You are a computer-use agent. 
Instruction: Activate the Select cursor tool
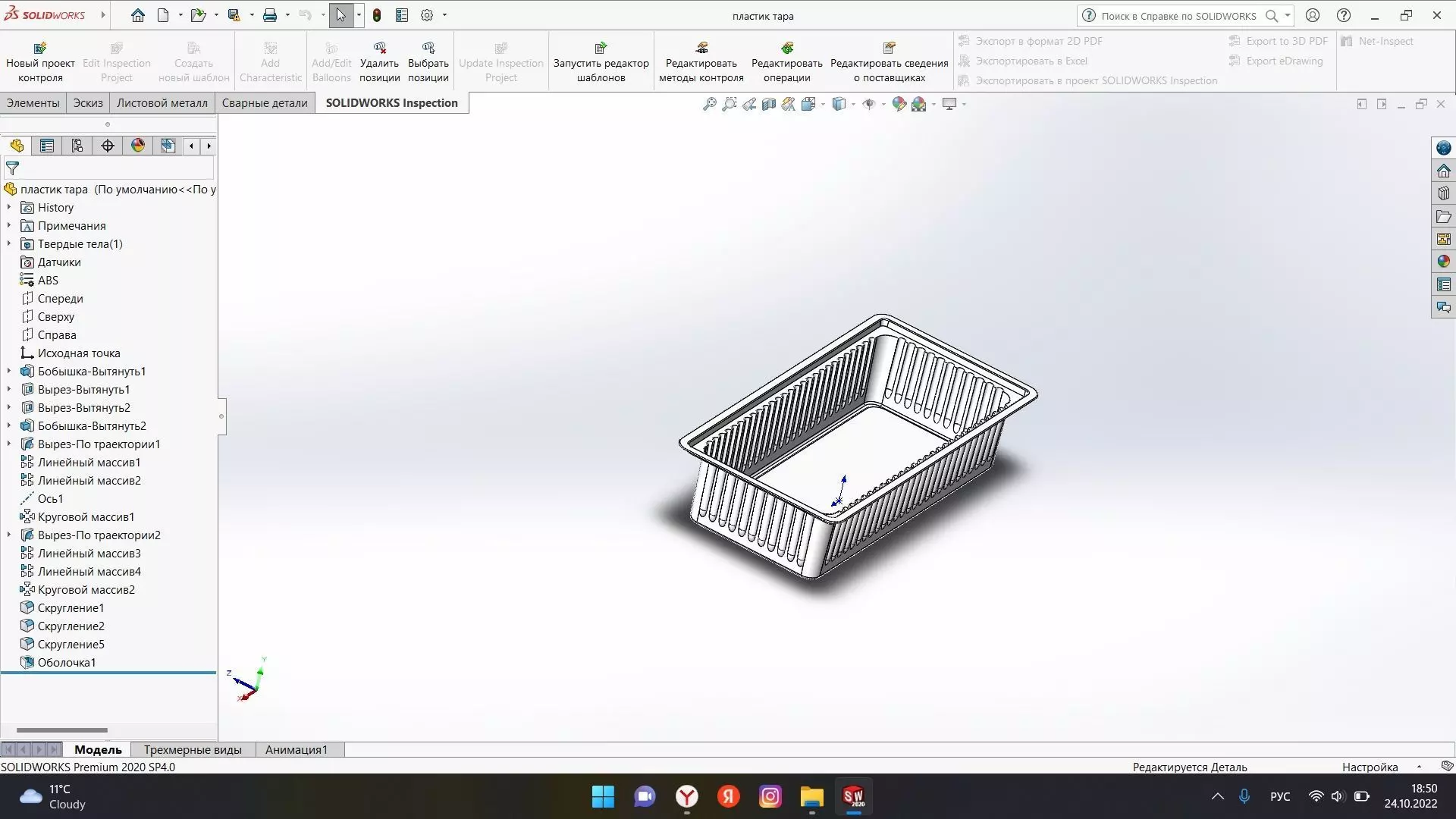pyautogui.click(x=341, y=15)
